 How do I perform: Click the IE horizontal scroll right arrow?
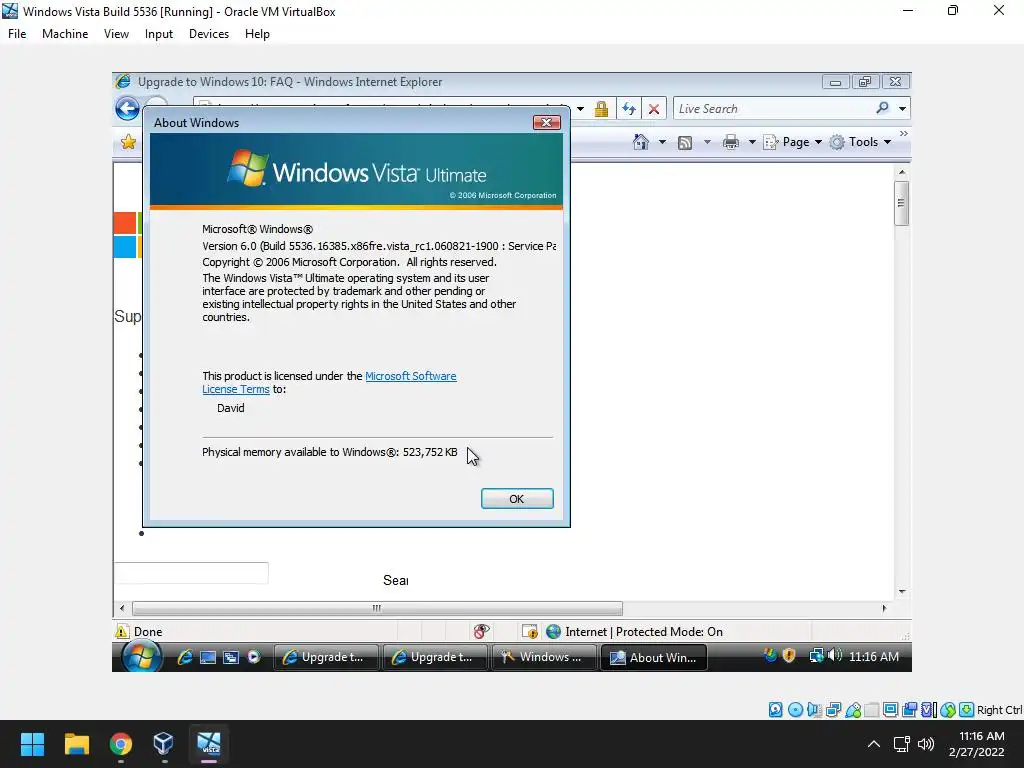(x=884, y=608)
